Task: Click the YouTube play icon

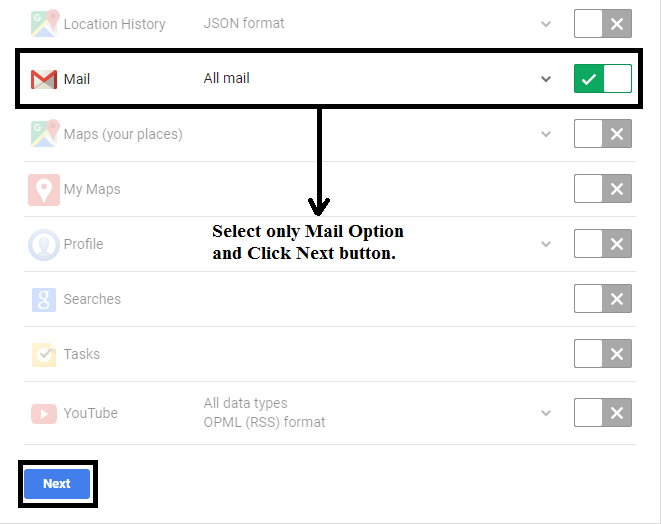Action: point(43,413)
